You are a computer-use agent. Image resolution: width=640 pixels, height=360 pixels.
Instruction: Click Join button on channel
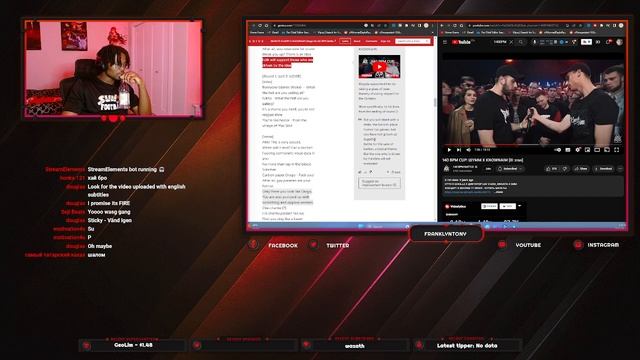tap(488, 169)
